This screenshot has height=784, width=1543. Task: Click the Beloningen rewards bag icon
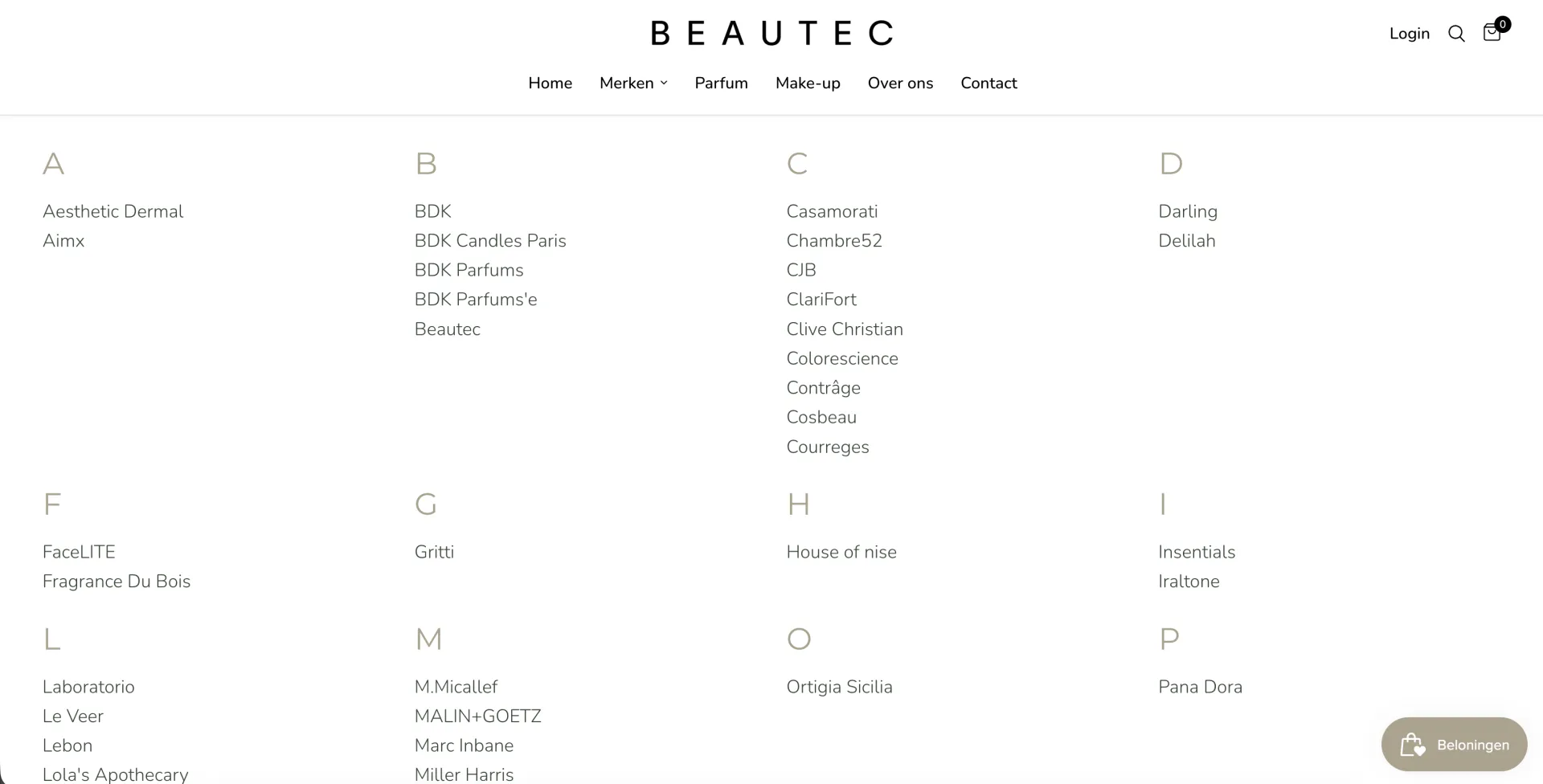(1411, 744)
